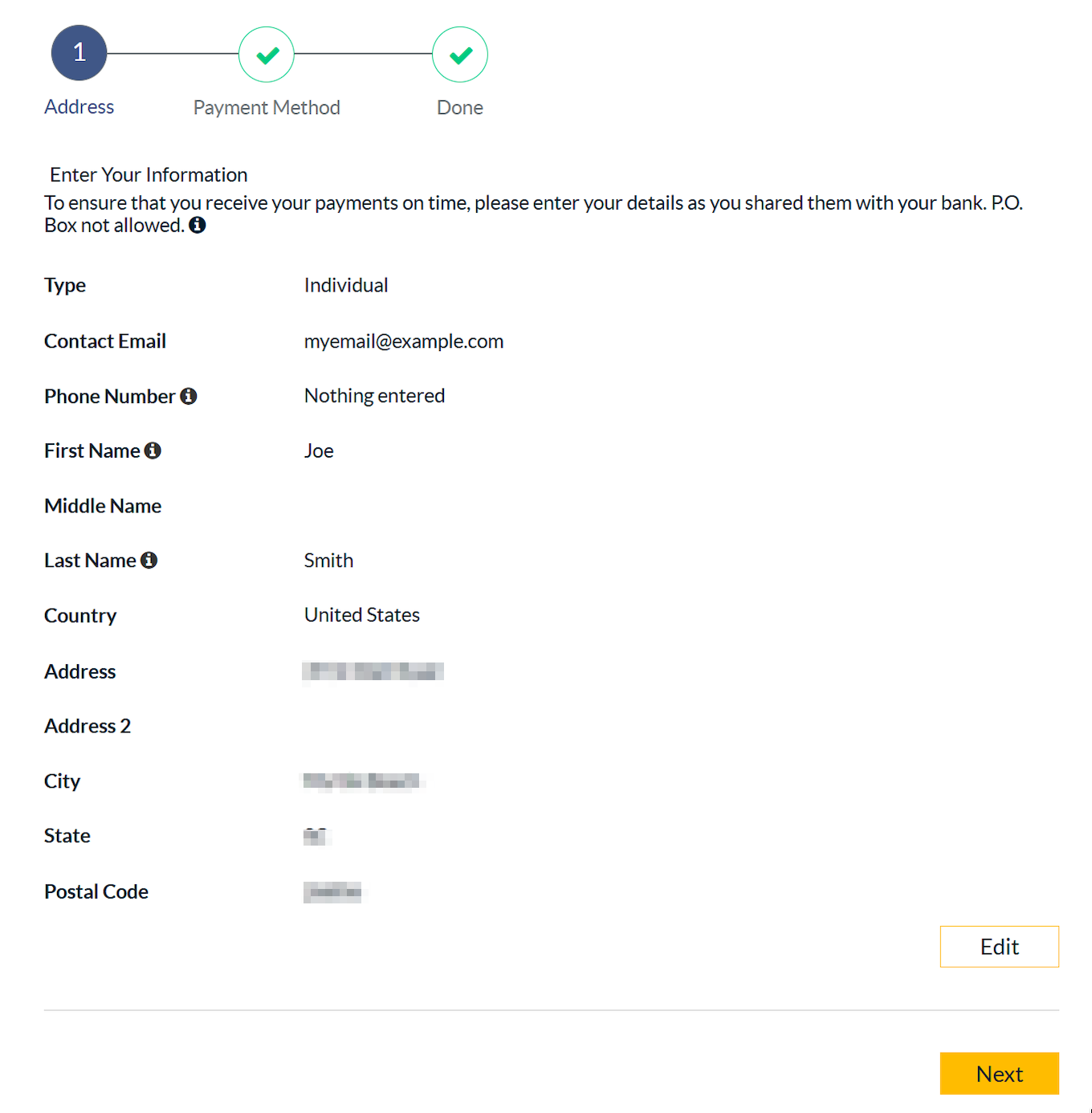Viewport: 1092px width, 1113px height.
Task: Click the United States country value
Action: click(x=362, y=615)
